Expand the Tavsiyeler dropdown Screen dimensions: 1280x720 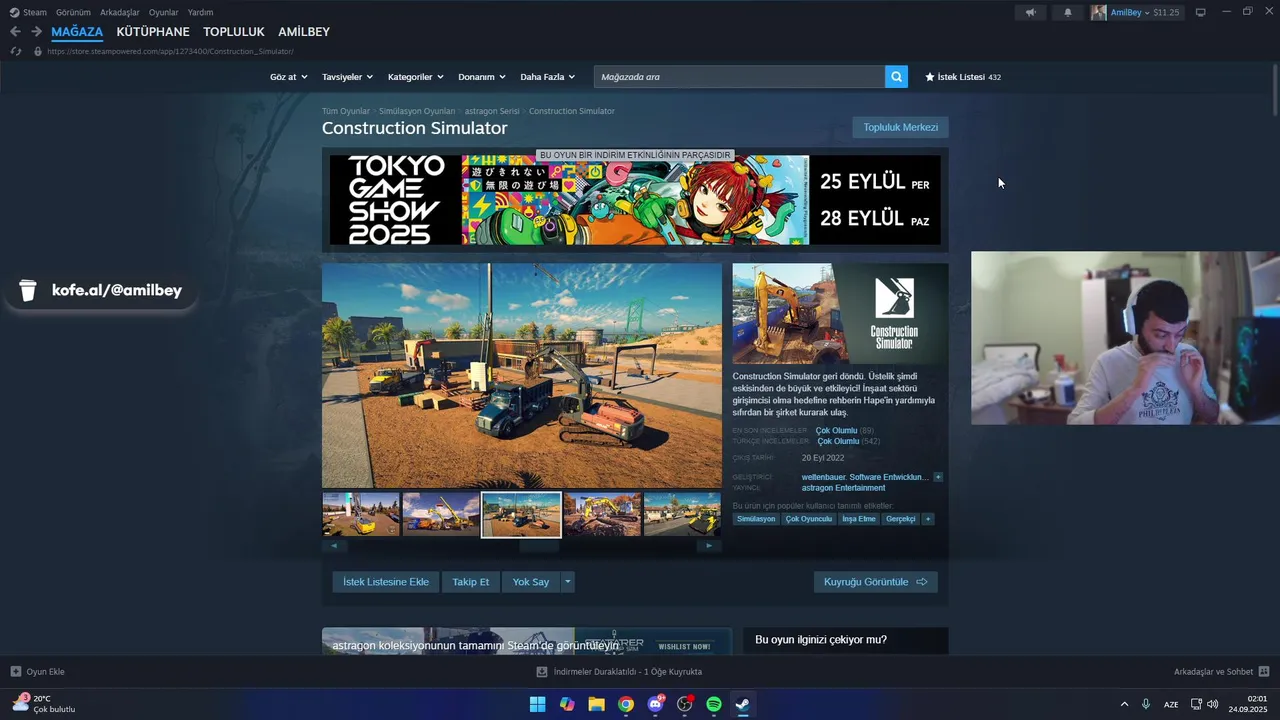347,77
